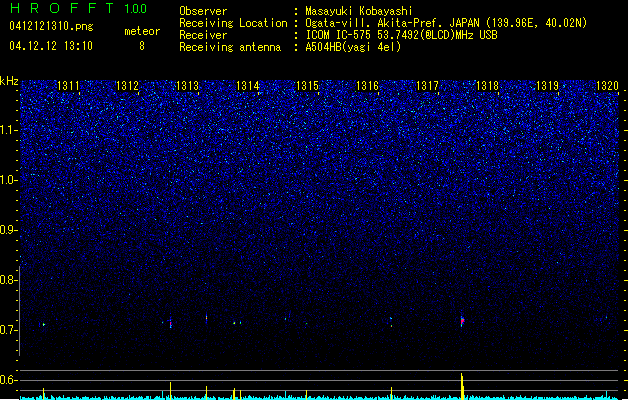The height and width of the screenshot is (400, 629).
Task: Click the strong red meteor echo before 1318
Action: coord(462,321)
